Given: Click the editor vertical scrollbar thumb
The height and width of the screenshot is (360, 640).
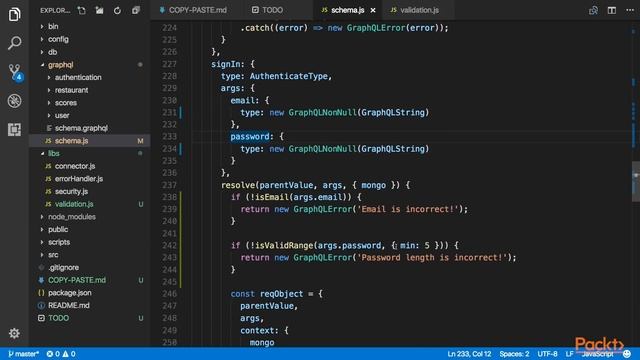Looking at the screenshot, I should (636, 181).
